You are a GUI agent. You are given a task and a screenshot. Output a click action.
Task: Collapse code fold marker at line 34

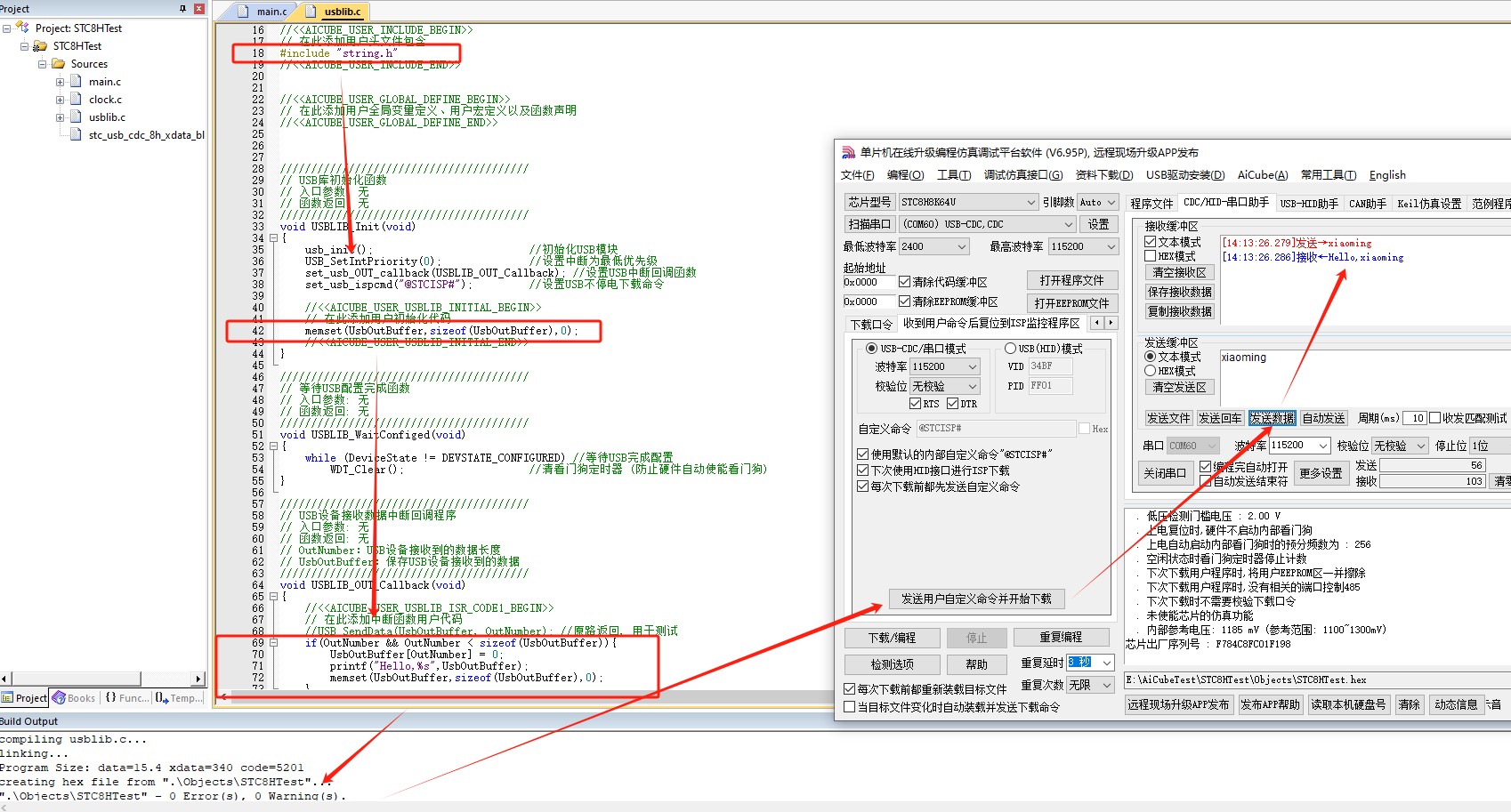[x=273, y=238]
